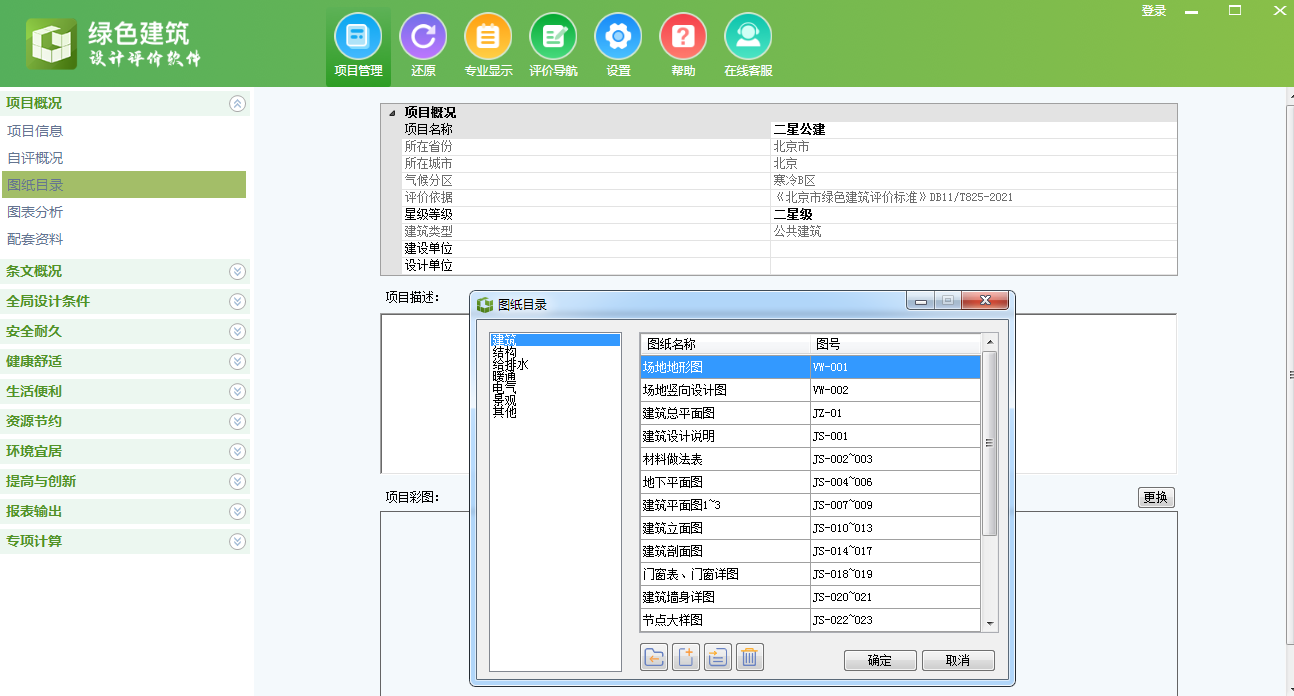Expand the 安全耐久 sidebar section
1294x696 pixels.
pos(237,331)
